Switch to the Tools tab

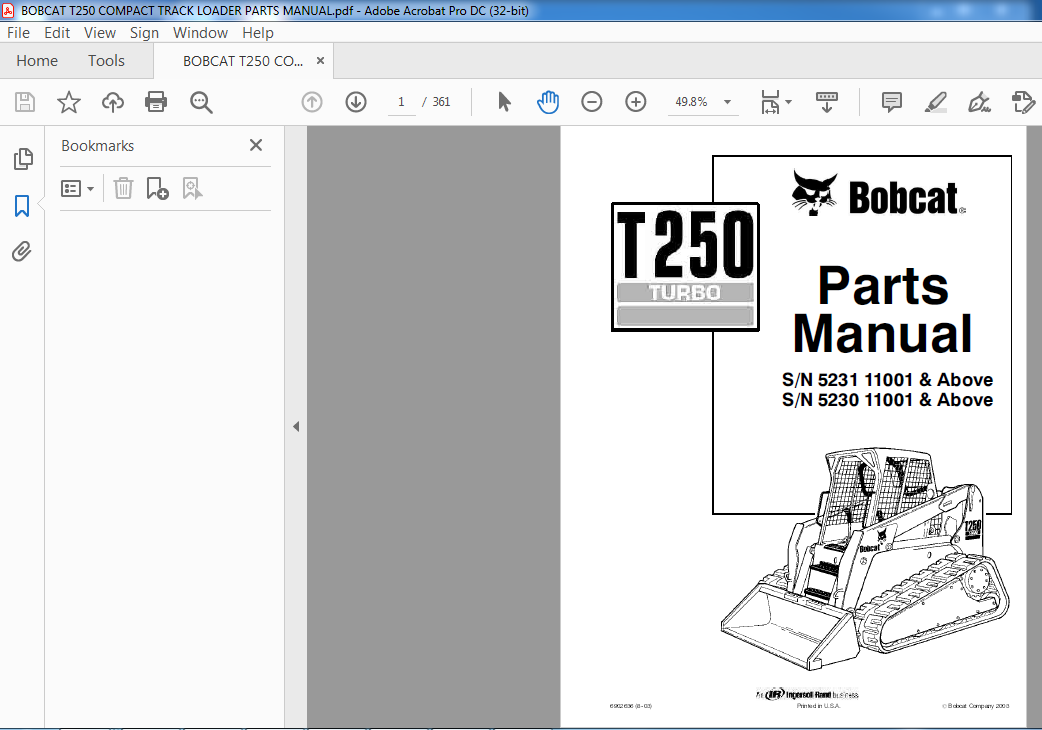coord(106,60)
